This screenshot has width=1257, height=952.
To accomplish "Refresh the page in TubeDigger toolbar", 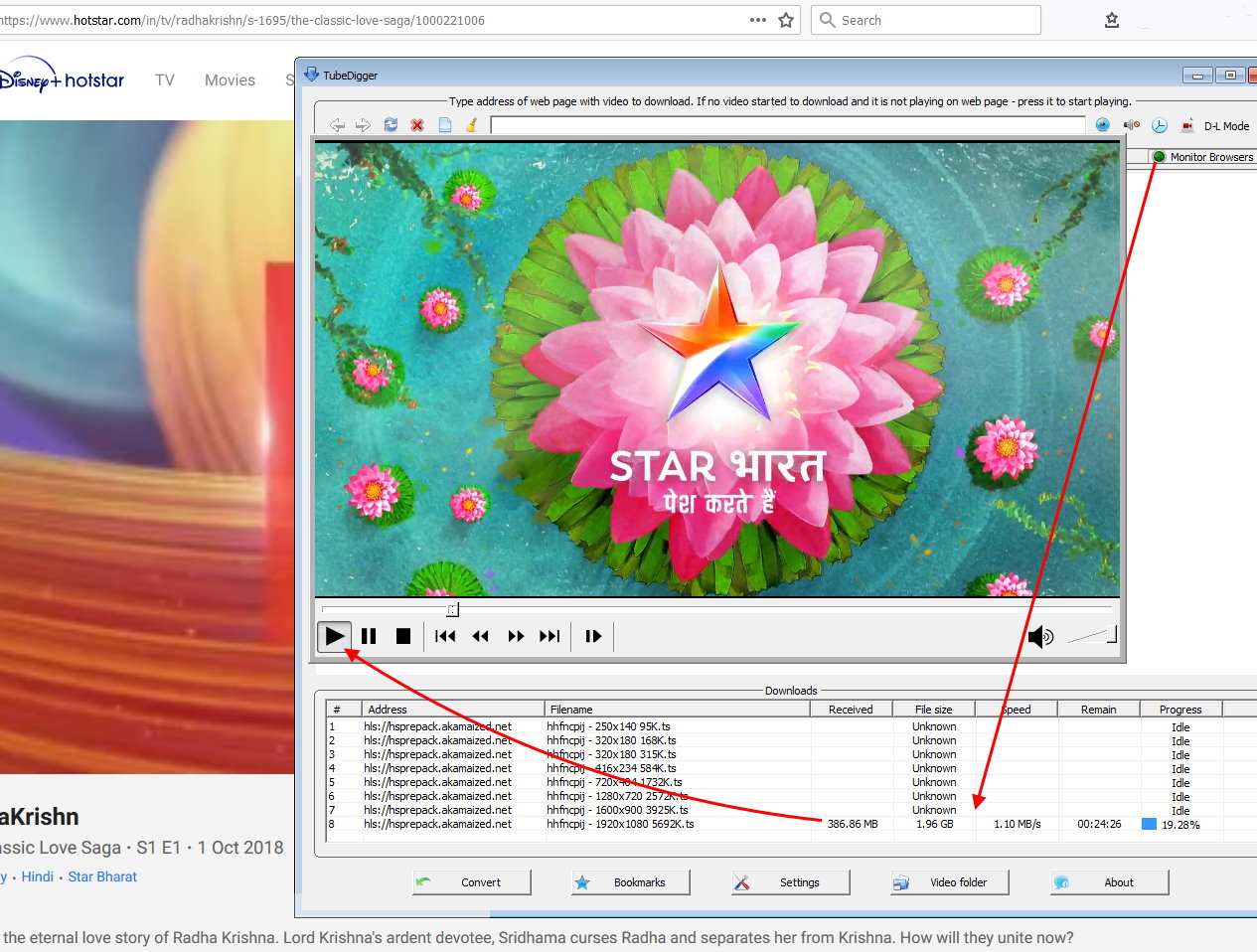I will point(391,125).
